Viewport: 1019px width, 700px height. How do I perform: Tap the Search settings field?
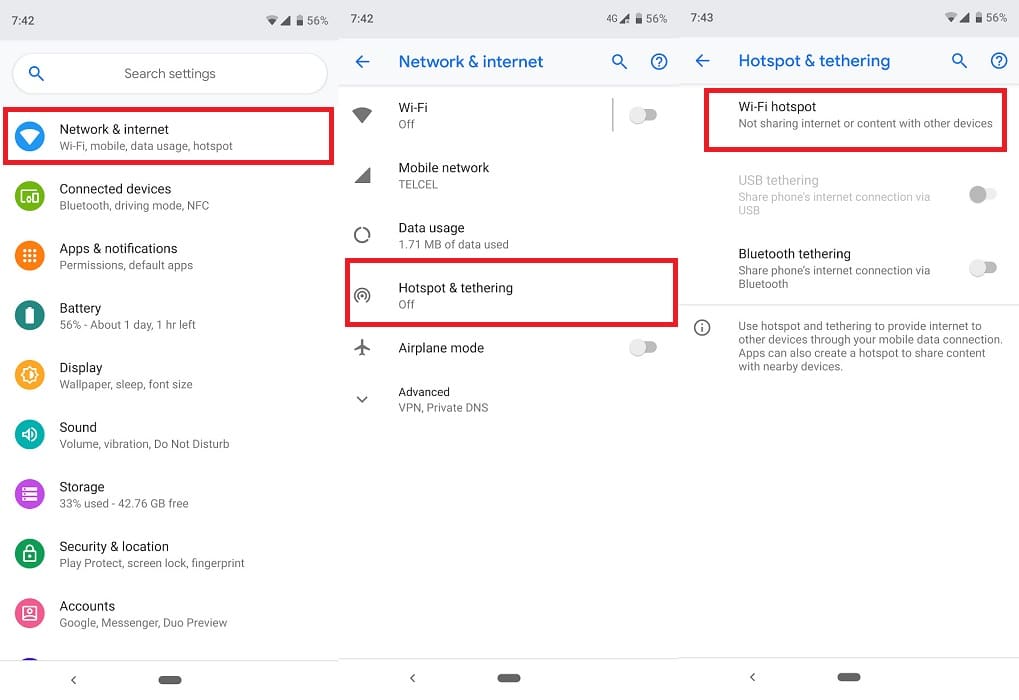point(170,74)
